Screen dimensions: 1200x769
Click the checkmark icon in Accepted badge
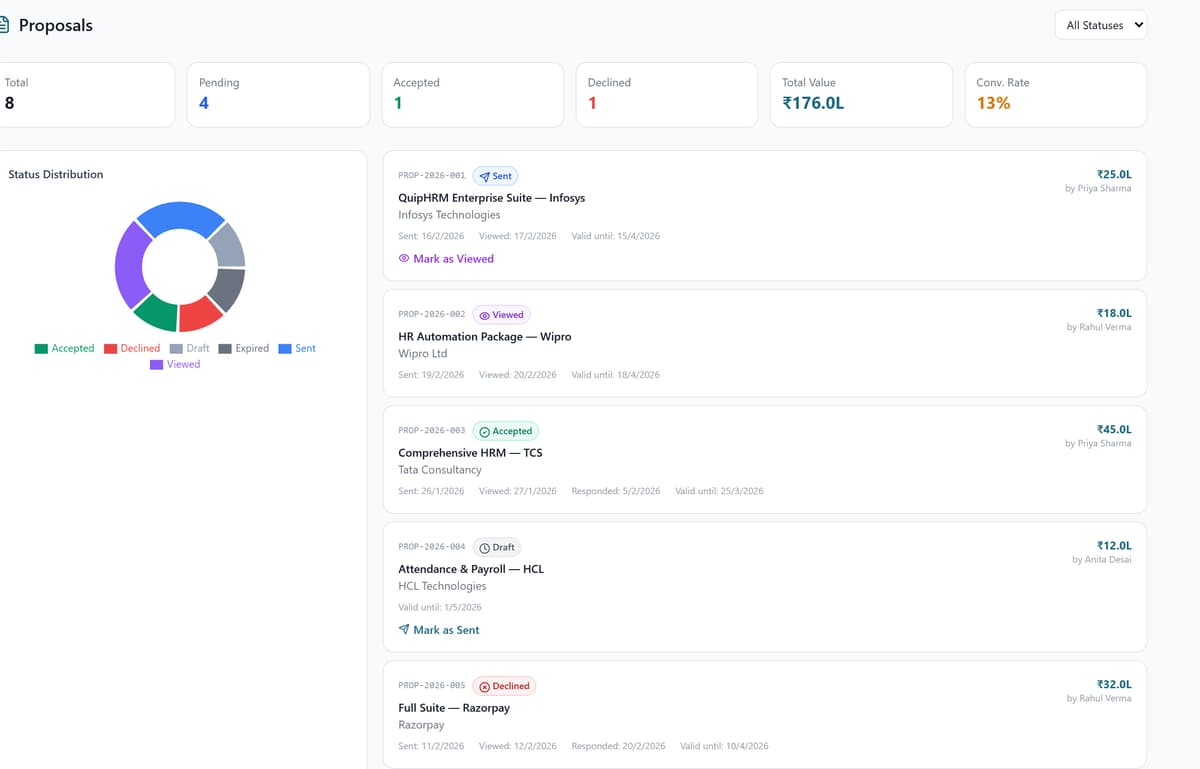pos(485,432)
